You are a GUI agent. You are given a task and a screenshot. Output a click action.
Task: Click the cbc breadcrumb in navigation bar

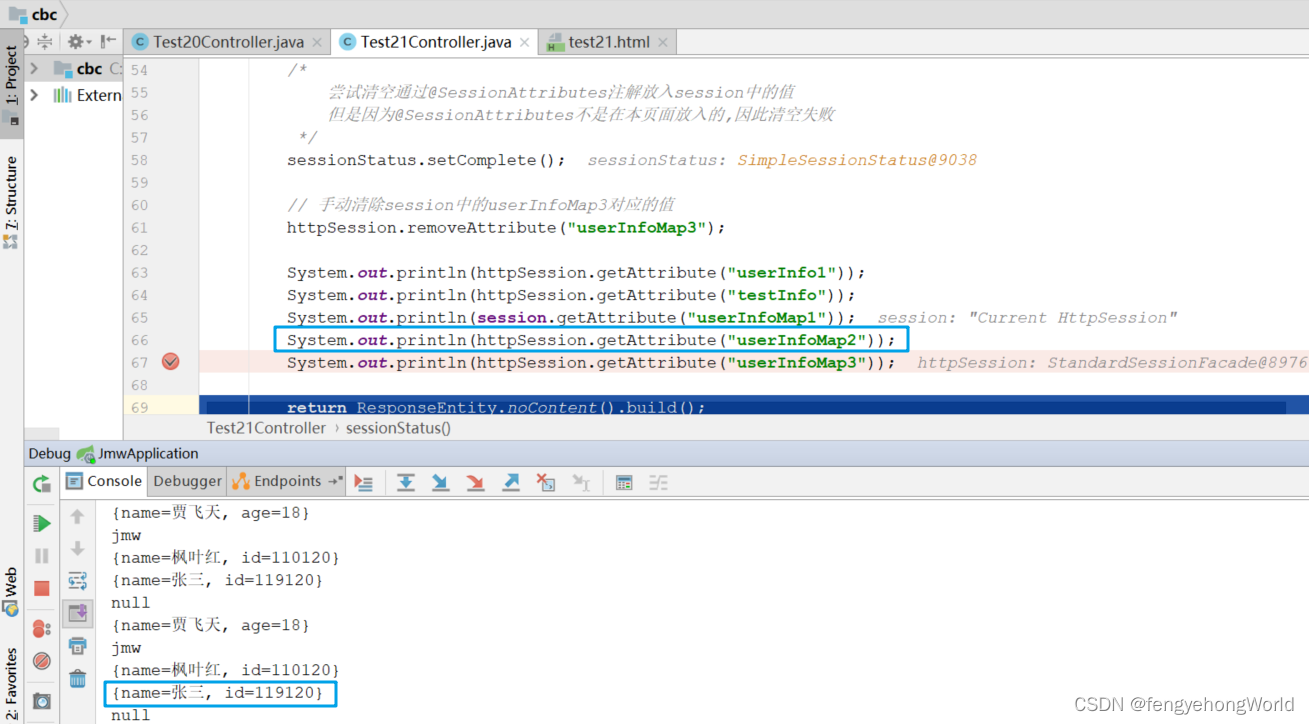pos(33,14)
